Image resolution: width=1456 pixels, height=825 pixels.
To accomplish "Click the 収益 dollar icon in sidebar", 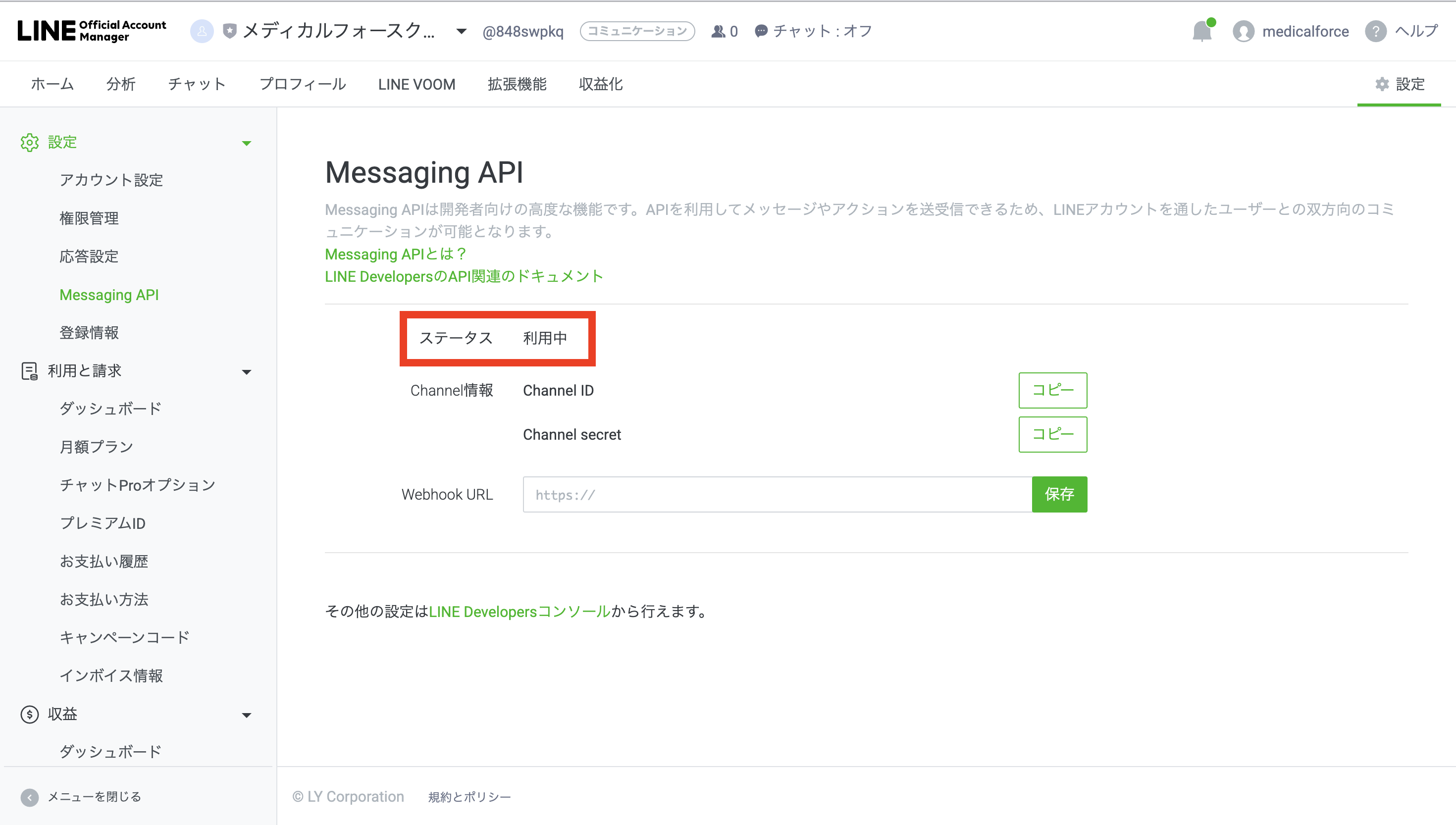I will (x=29, y=714).
